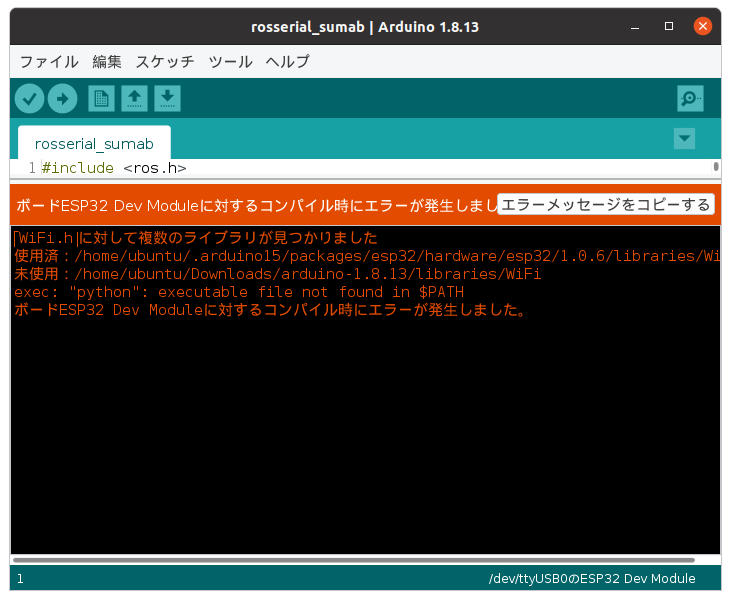Click the horizontal scrollbar of the console
The width and height of the screenshot is (731, 600).
[354, 560]
